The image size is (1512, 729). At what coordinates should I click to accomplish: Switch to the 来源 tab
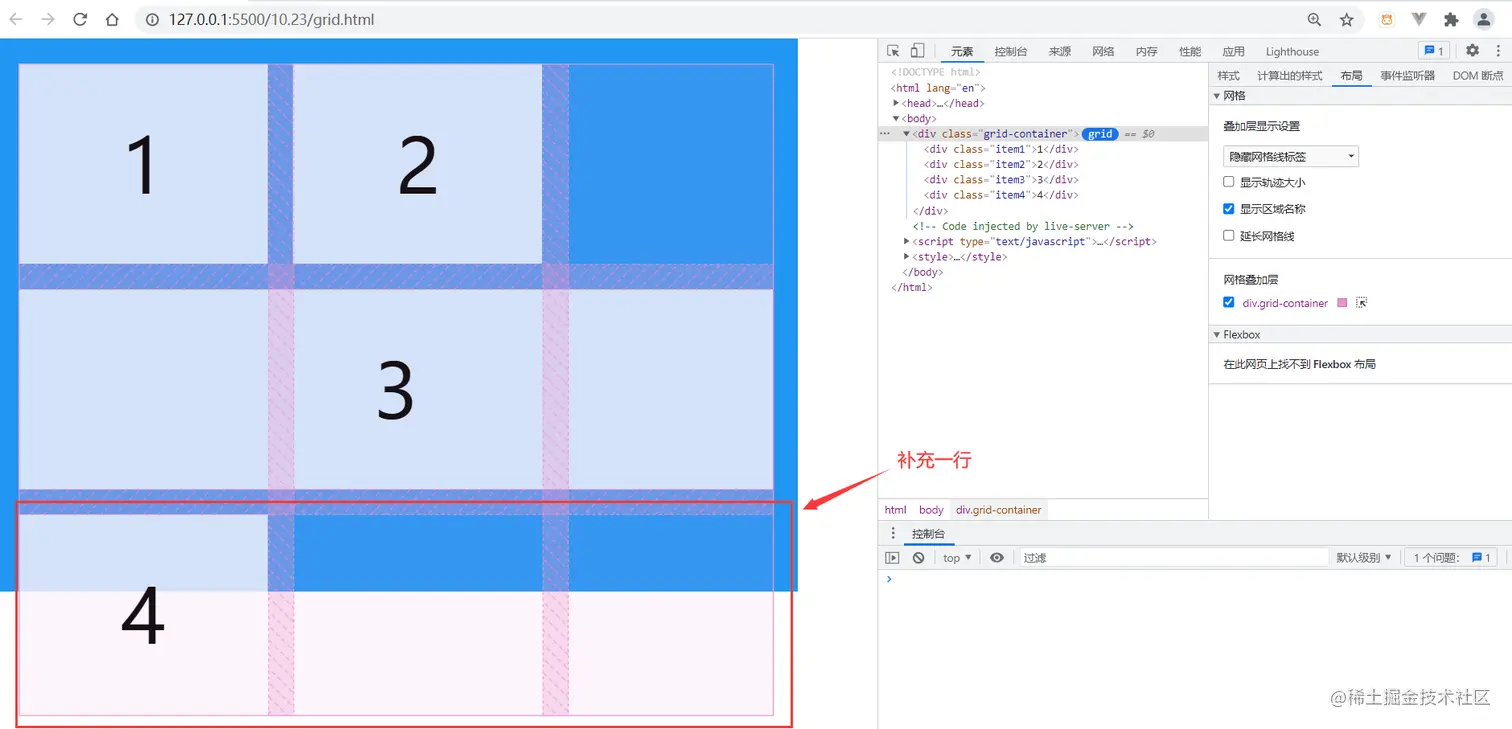click(1060, 52)
